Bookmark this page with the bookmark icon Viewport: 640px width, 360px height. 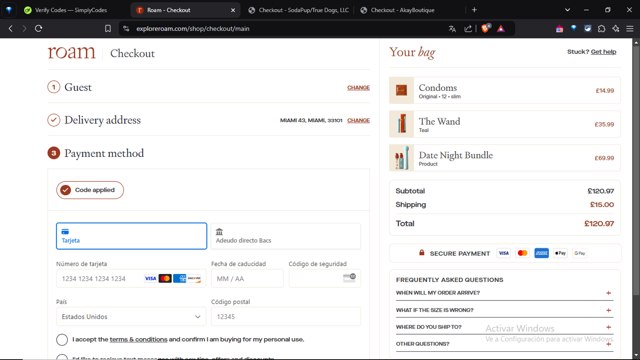[x=108, y=29]
